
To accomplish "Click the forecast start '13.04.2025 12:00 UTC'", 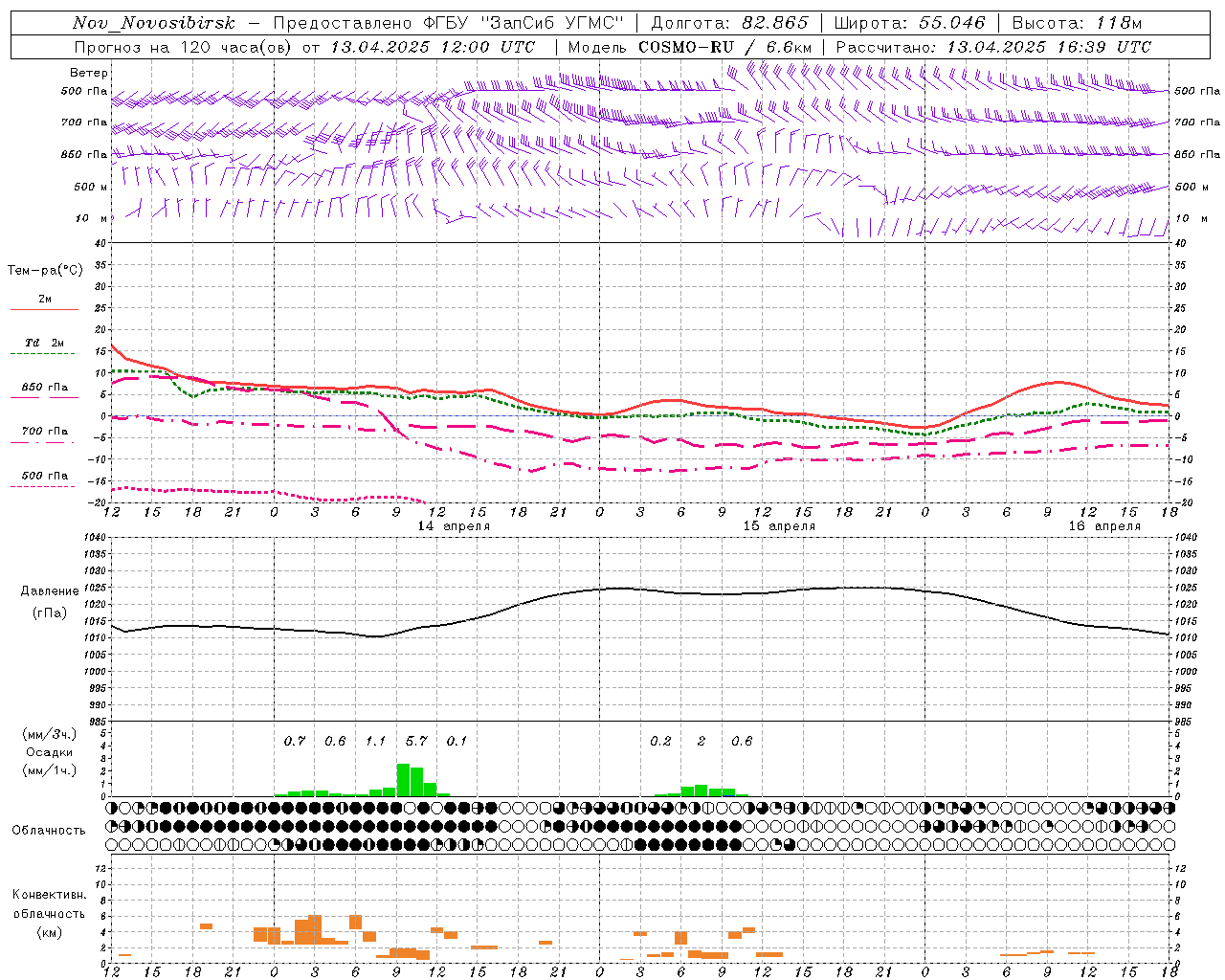I will pyautogui.click(x=433, y=47).
